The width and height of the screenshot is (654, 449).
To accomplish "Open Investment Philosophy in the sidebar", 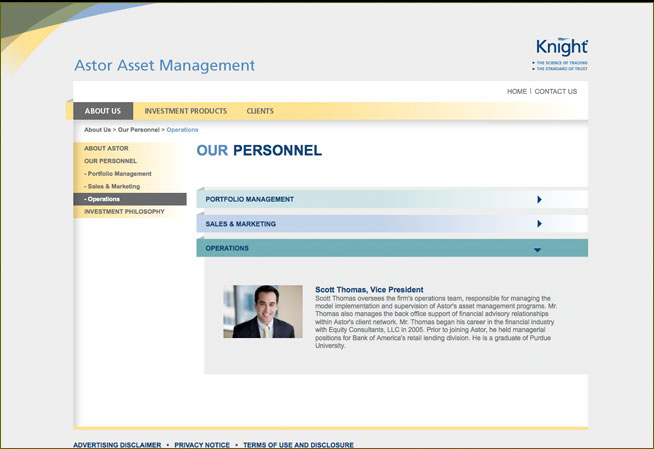I will 124,212.
